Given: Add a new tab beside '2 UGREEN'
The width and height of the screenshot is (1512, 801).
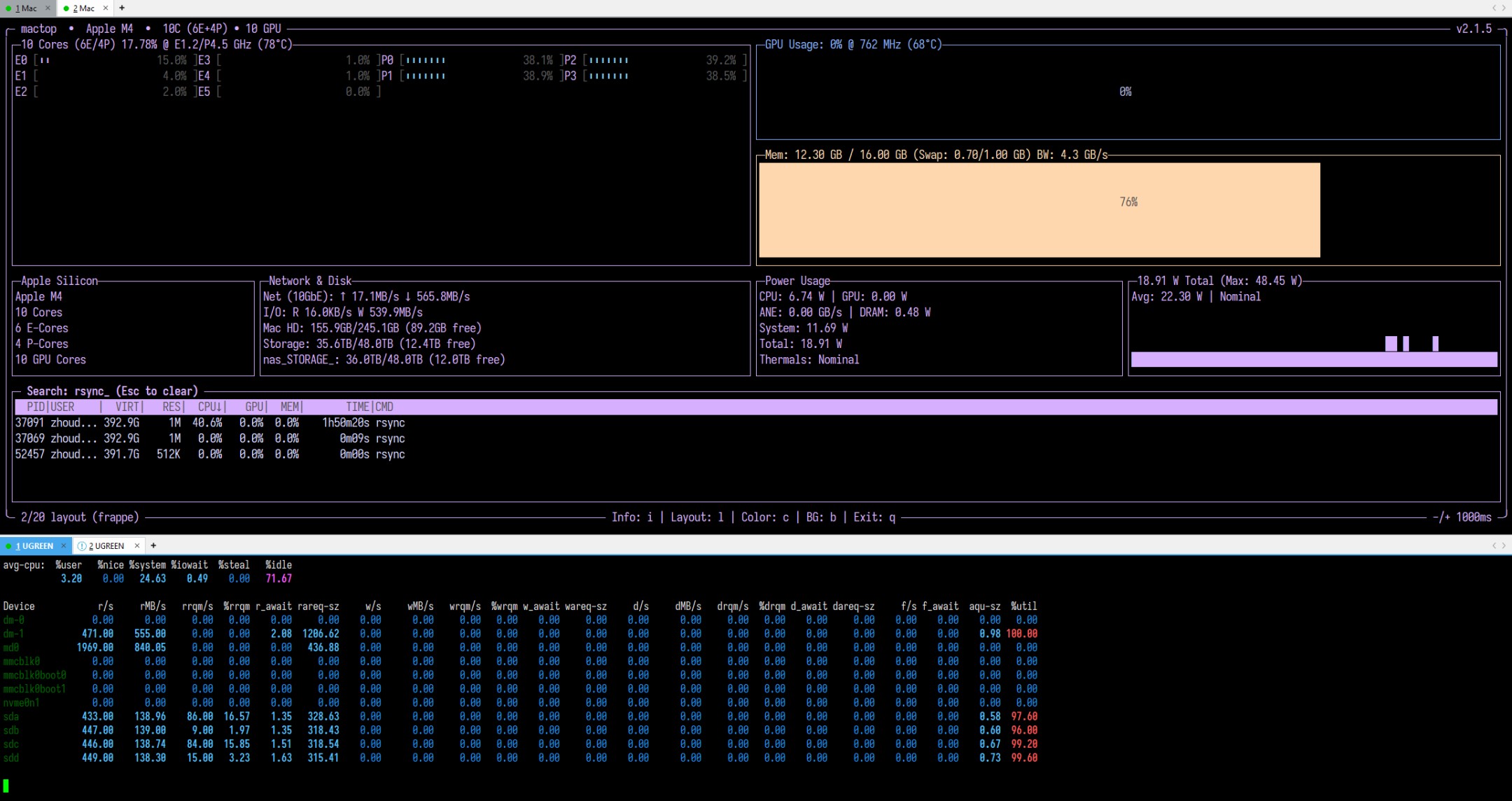Looking at the screenshot, I should coord(153,545).
